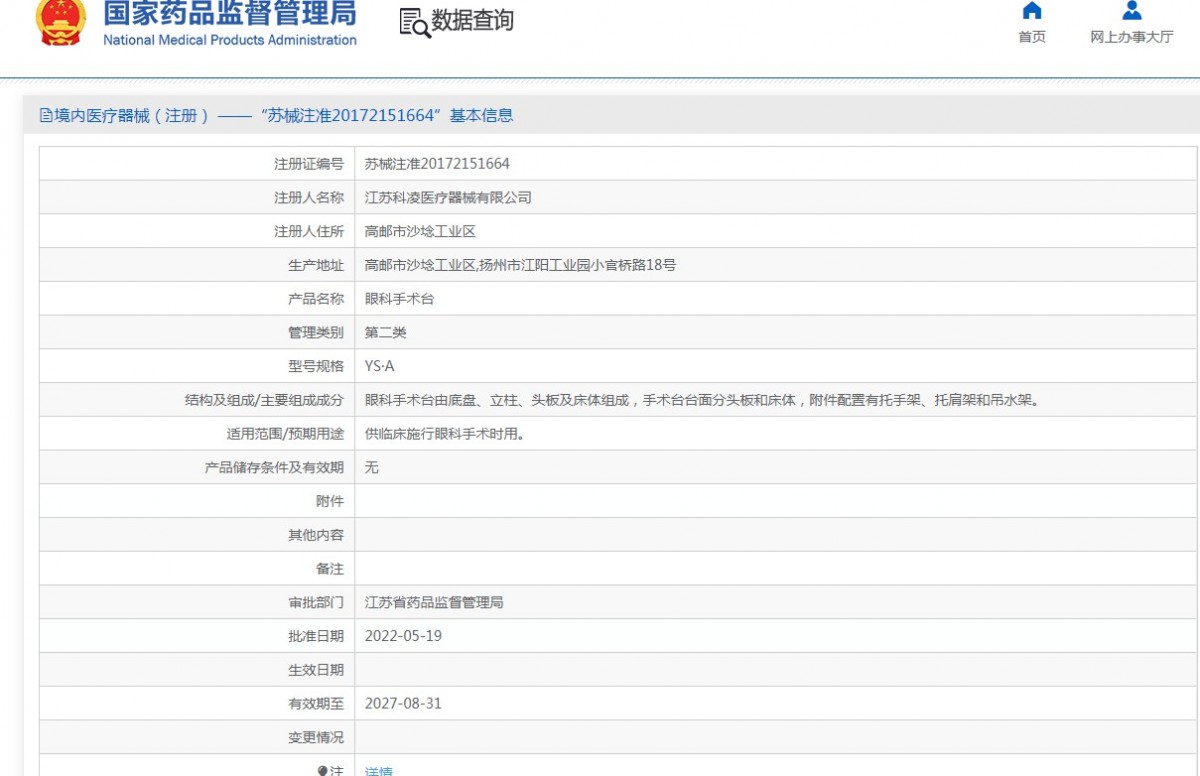Click the bullet icon next to 注

coord(322,771)
